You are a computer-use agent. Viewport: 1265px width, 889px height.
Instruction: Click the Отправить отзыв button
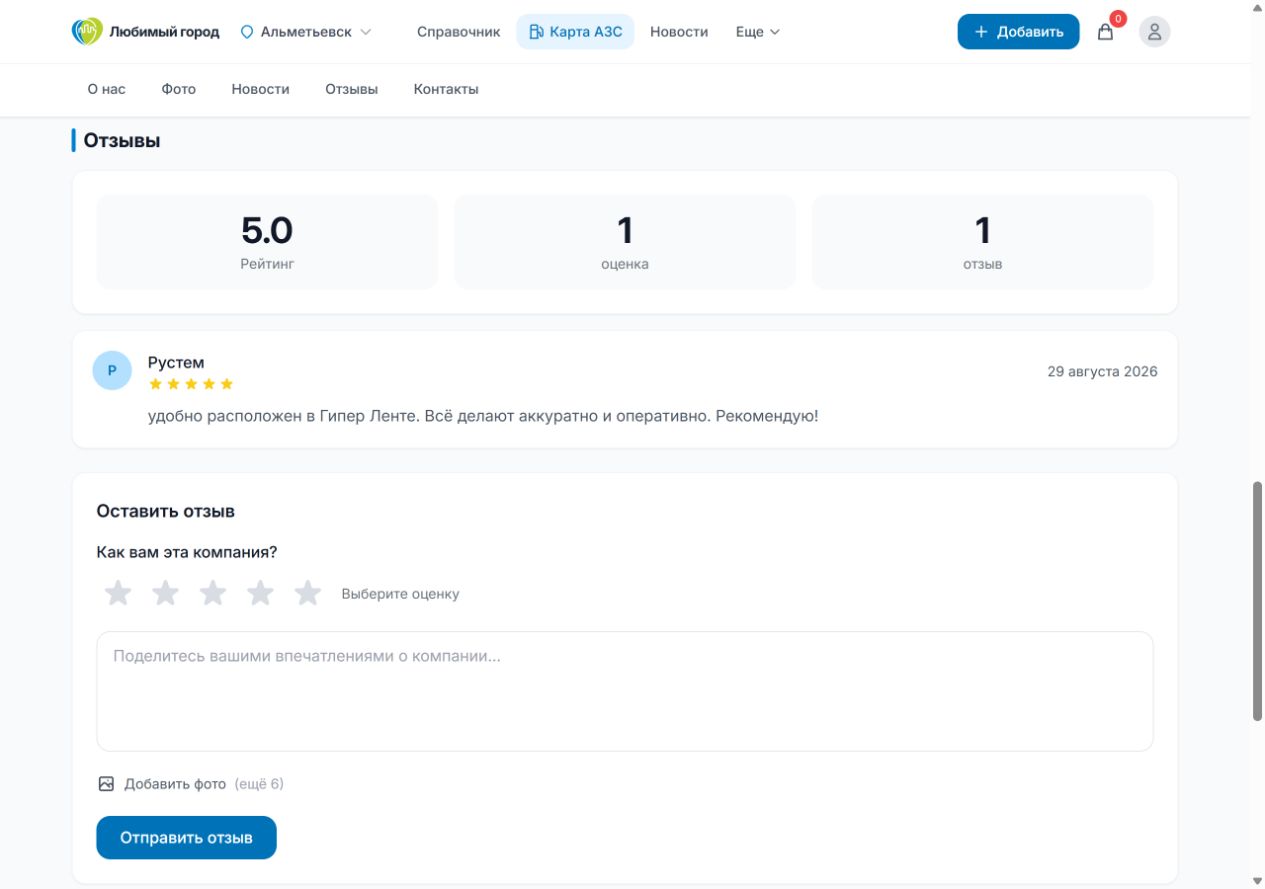(x=186, y=837)
